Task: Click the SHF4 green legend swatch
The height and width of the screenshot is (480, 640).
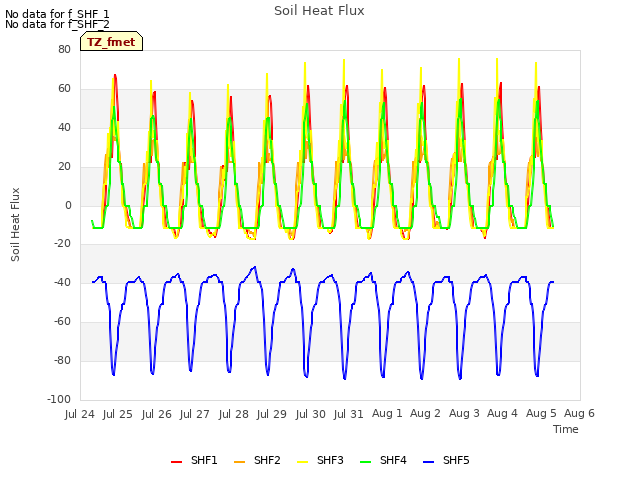Action: pyautogui.click(x=366, y=462)
